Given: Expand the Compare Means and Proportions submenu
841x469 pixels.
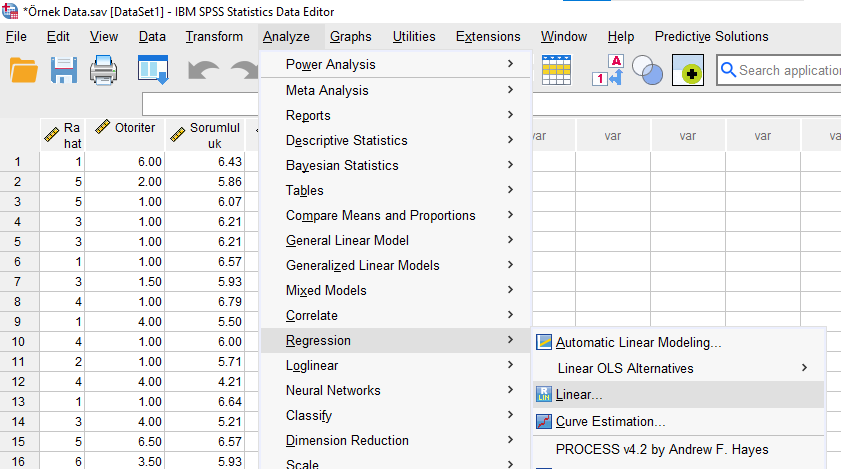Looking at the screenshot, I should 380,215.
